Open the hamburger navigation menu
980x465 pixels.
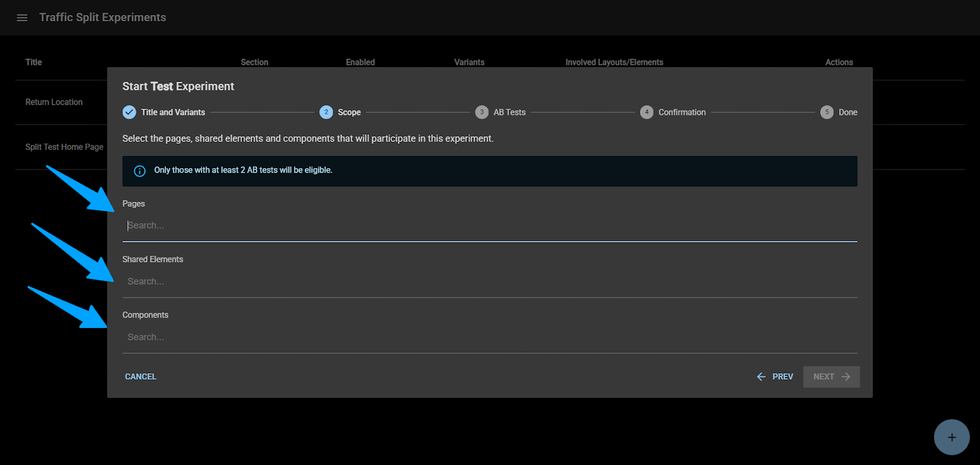pos(22,18)
